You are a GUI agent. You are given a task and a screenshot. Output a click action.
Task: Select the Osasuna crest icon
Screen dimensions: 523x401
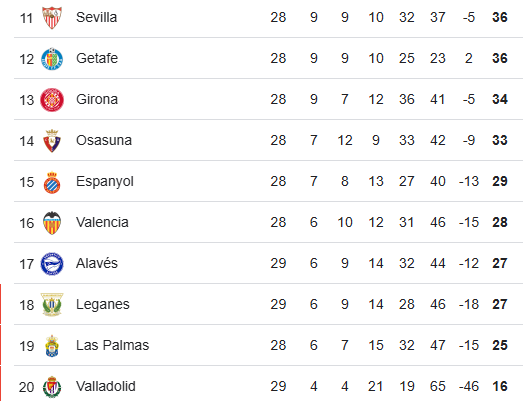pos(52,141)
